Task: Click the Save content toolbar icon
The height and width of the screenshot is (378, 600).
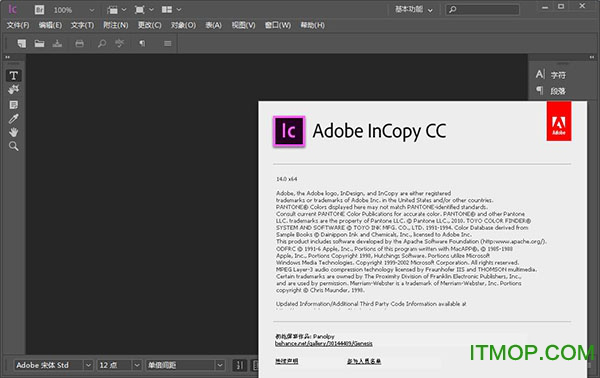Action: point(57,43)
